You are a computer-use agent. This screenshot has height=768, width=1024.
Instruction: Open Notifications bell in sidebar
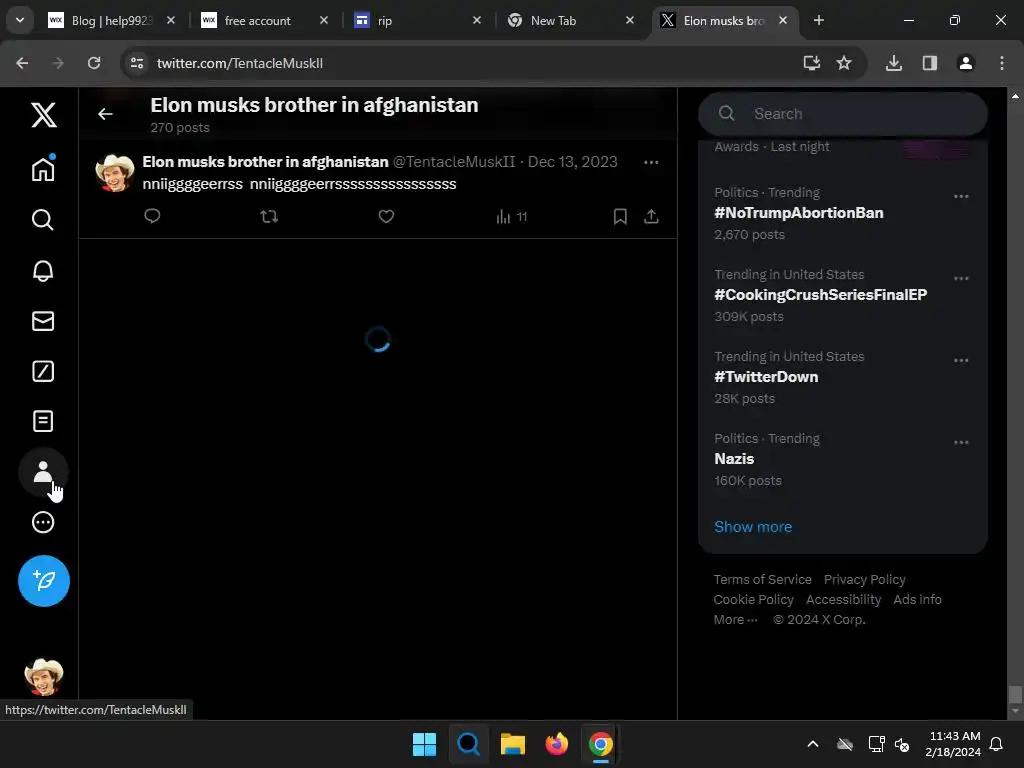click(43, 271)
